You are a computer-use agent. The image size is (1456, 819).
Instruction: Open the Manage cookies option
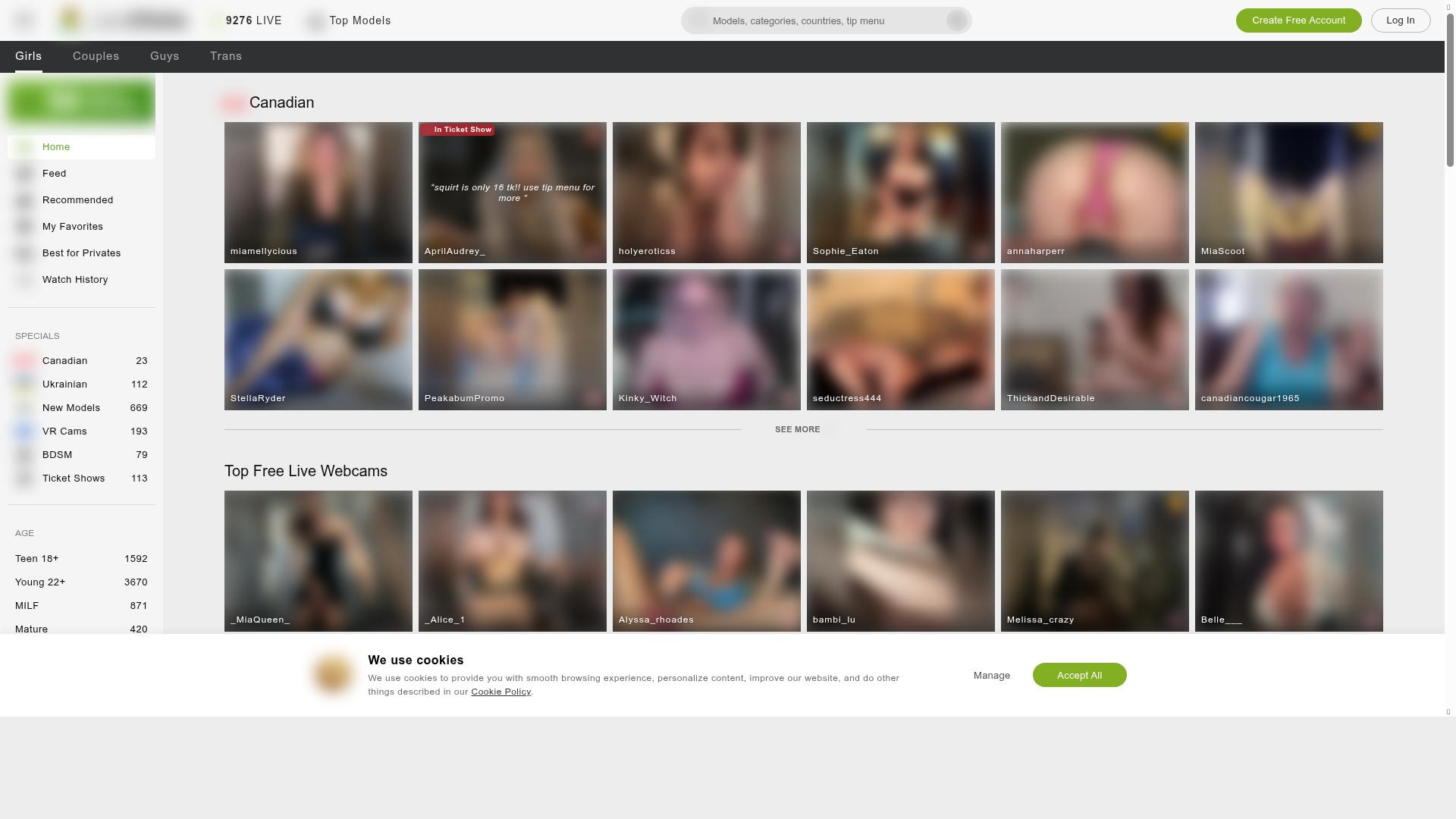click(991, 676)
